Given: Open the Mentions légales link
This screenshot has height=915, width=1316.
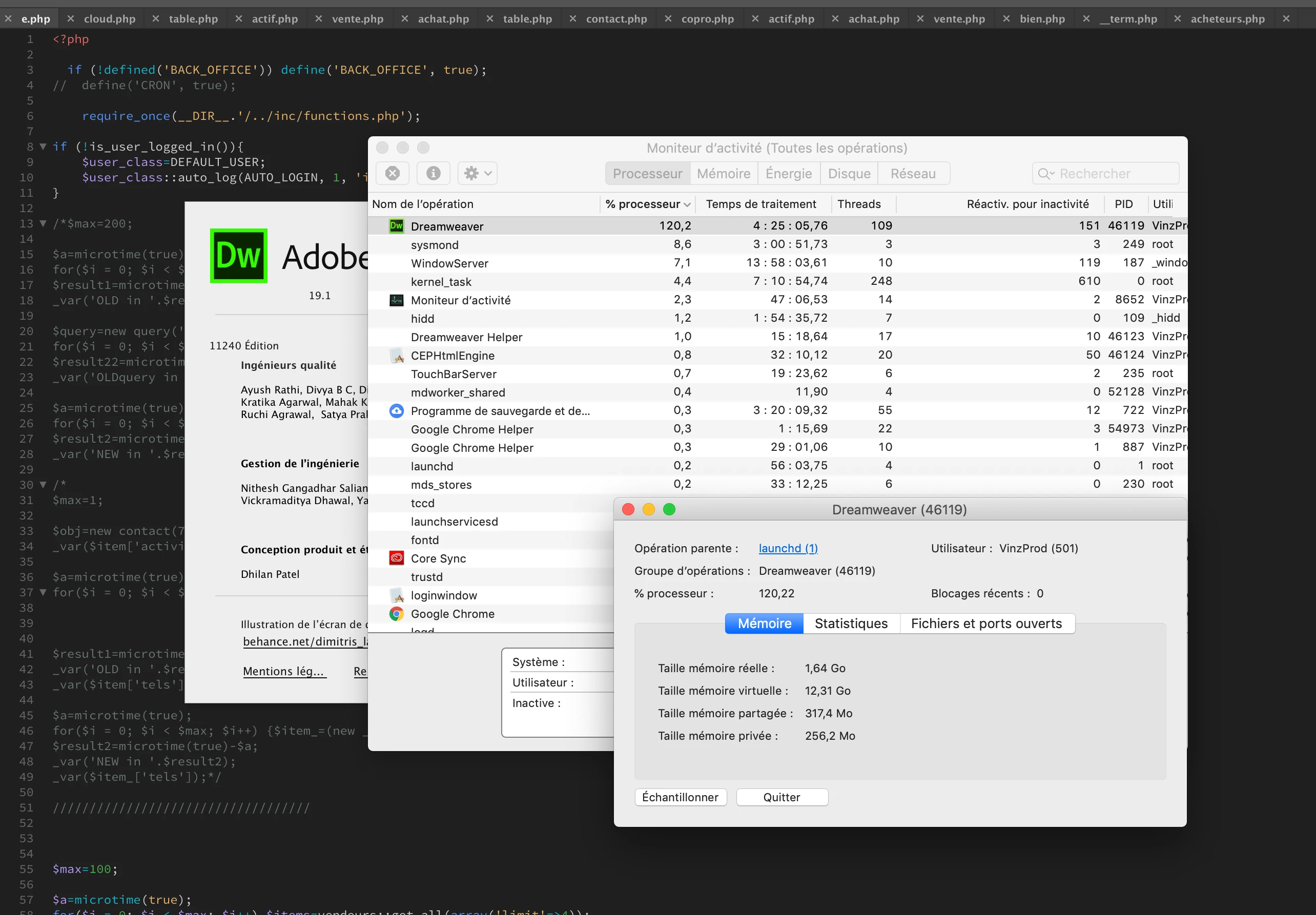Looking at the screenshot, I should 284,671.
